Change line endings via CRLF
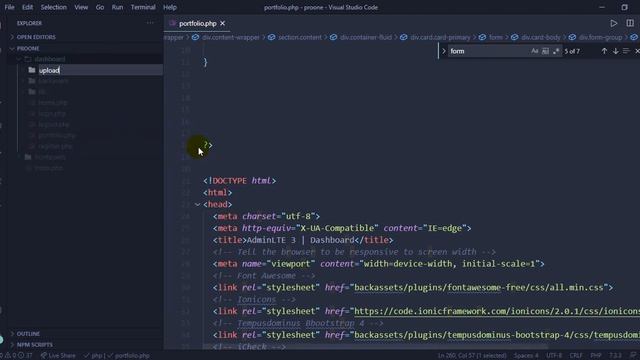Image resolution: width=640 pixels, height=360 pixels. 576,356
